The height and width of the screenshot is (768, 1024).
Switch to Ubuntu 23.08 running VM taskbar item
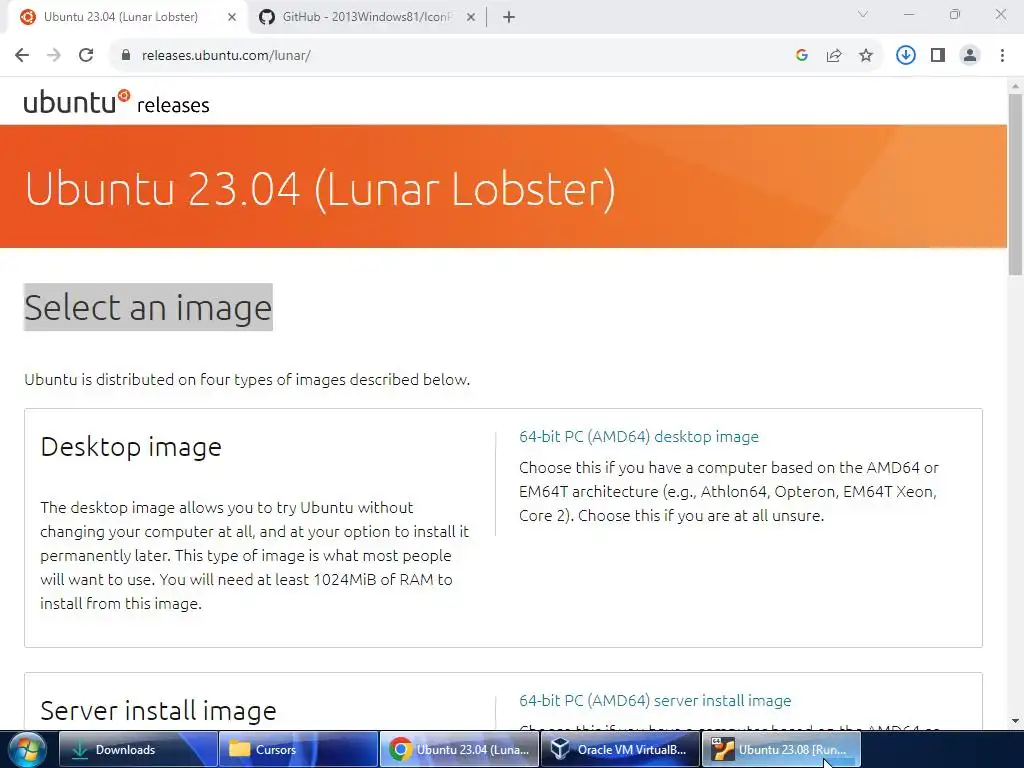pyautogui.click(x=781, y=750)
